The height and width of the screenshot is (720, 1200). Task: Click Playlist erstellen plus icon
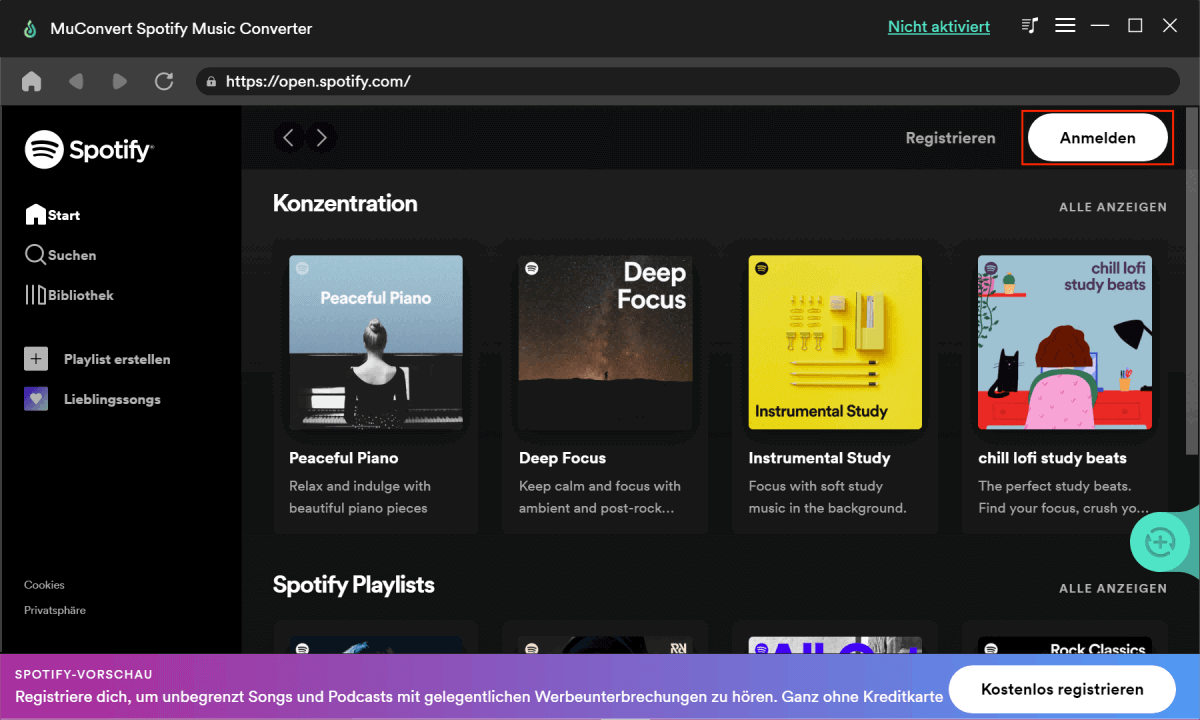pyautogui.click(x=36, y=359)
